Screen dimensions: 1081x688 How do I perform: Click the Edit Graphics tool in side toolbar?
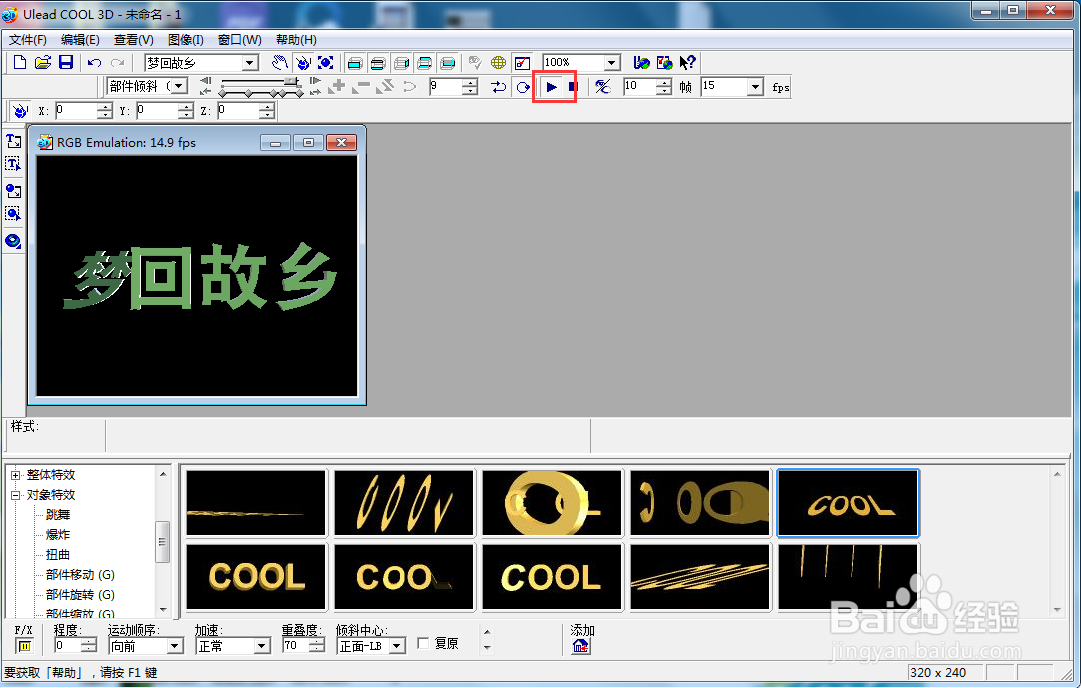(x=13, y=213)
